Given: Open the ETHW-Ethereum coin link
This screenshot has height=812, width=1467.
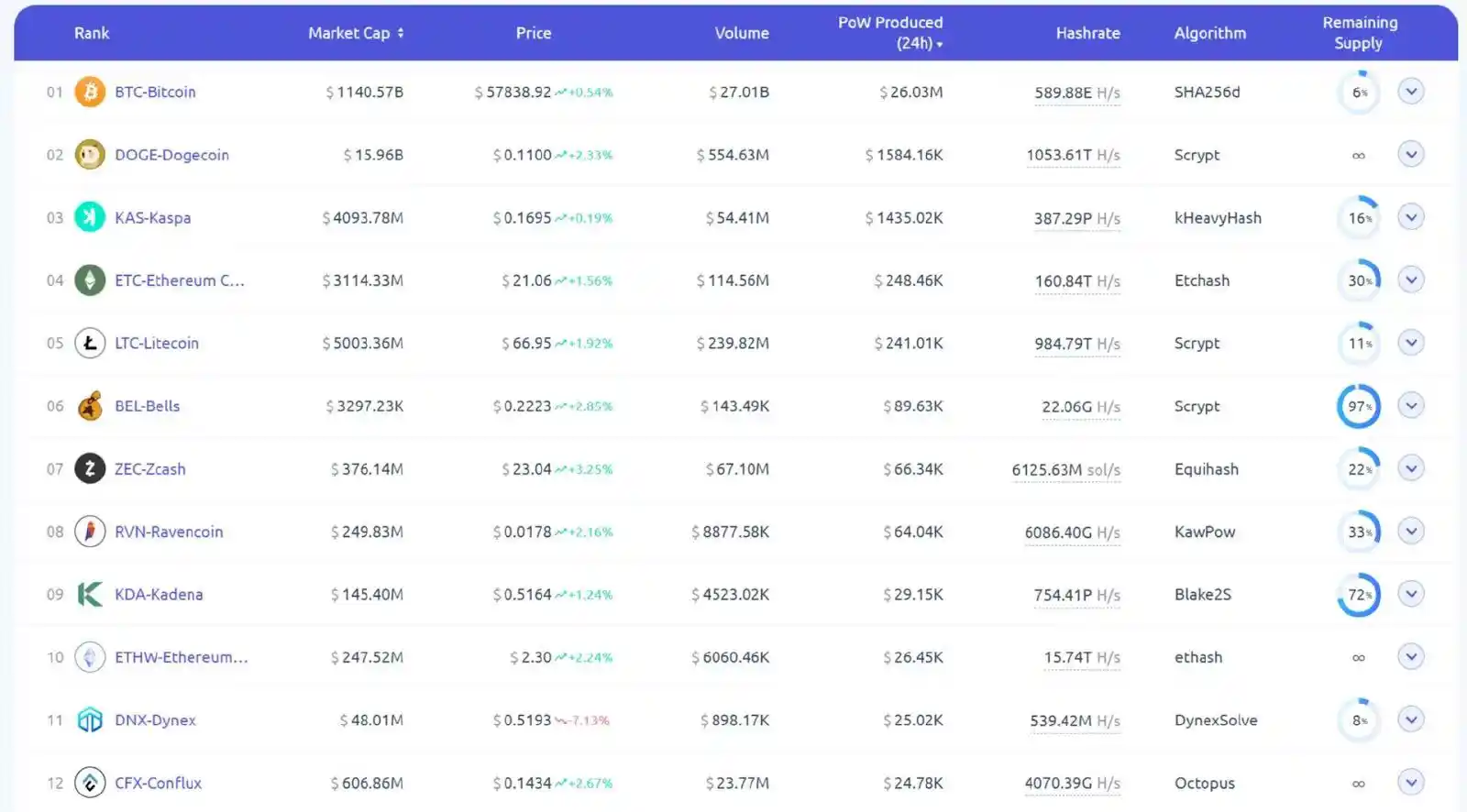Looking at the screenshot, I should tap(181, 657).
